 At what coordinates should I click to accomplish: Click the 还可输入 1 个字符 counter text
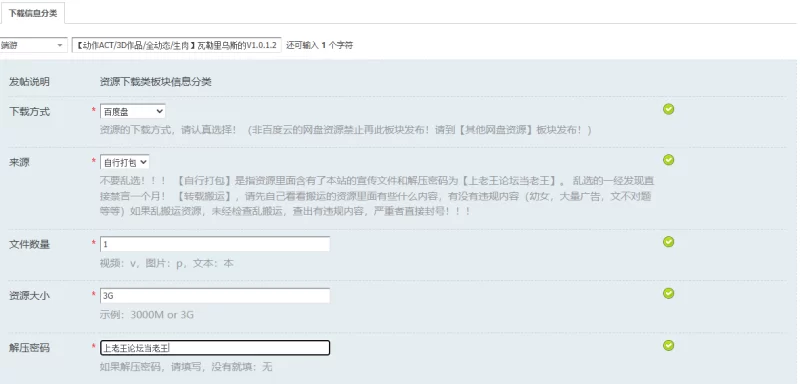319,45
